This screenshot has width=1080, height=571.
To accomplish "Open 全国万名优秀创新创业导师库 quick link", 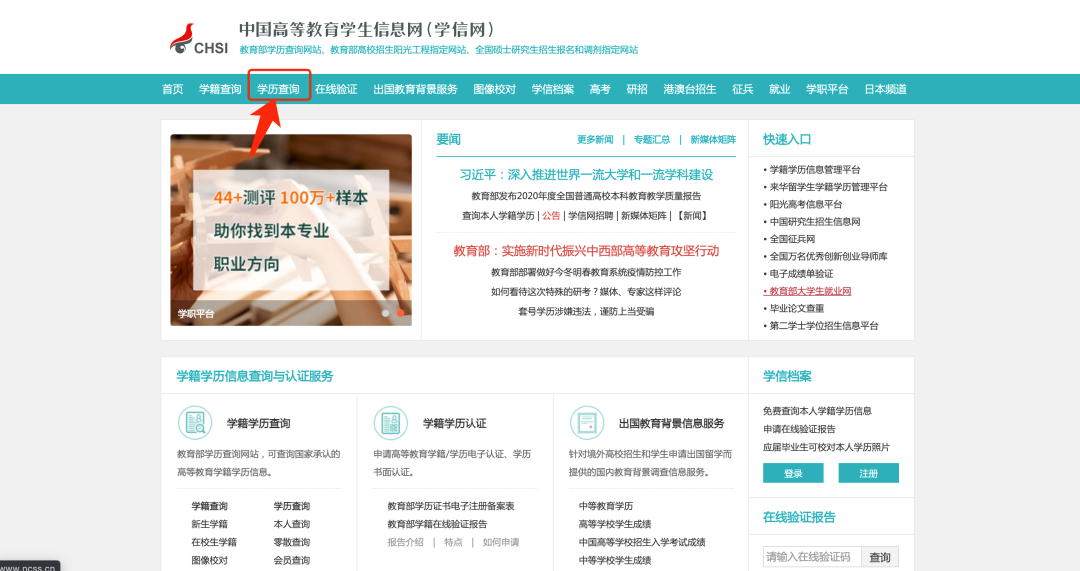I will [x=829, y=256].
